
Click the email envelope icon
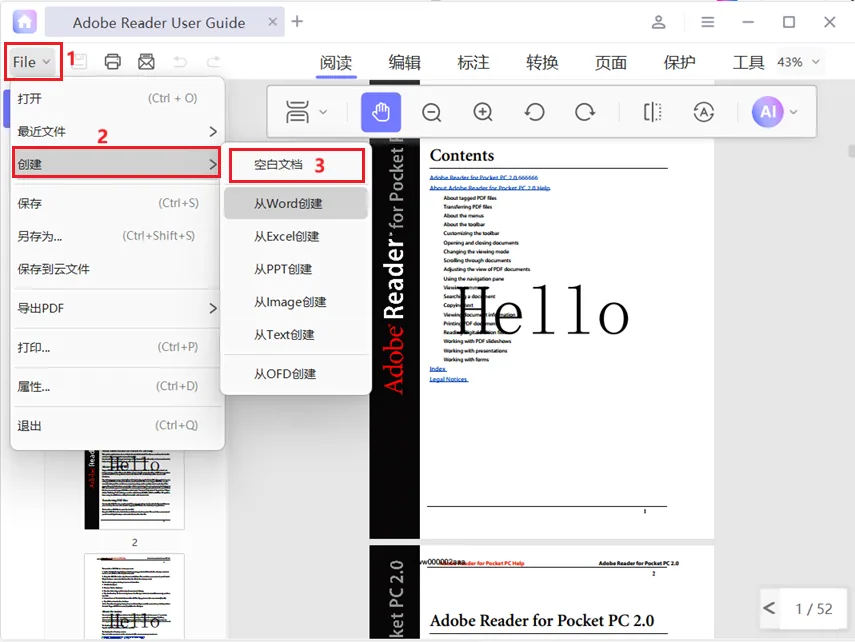pos(146,62)
